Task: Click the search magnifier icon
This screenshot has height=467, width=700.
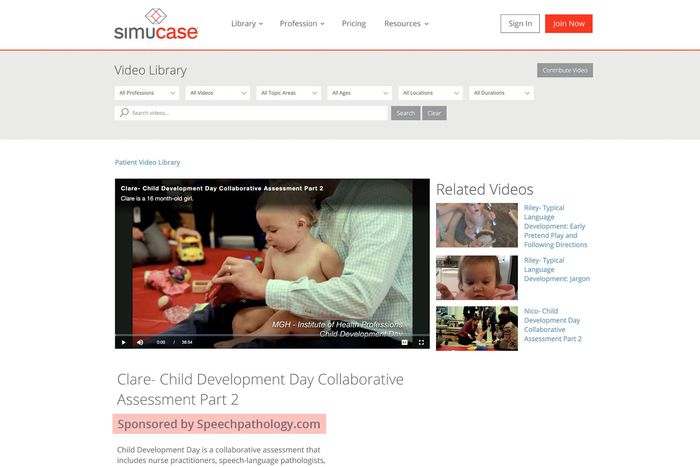Action: coord(125,113)
